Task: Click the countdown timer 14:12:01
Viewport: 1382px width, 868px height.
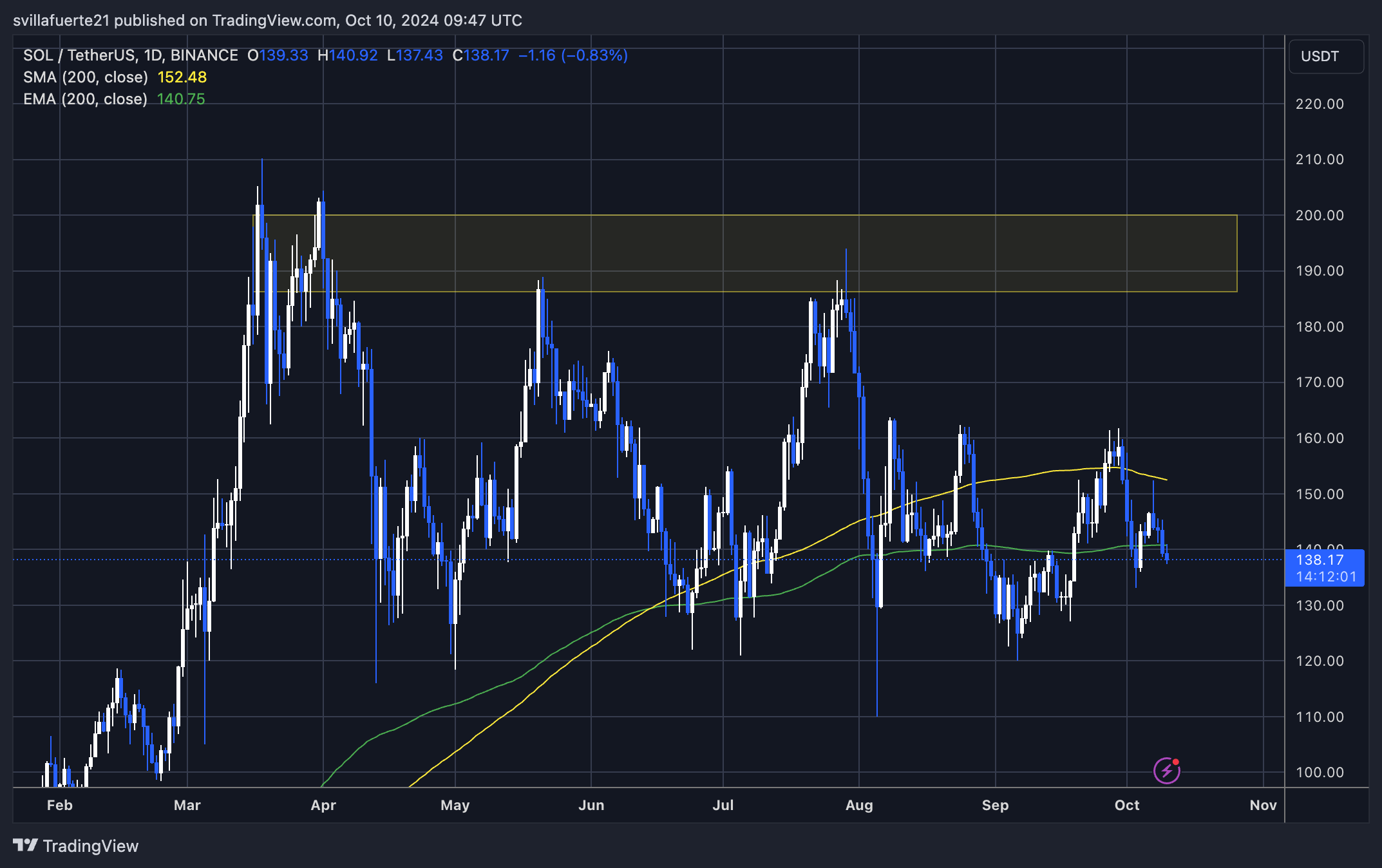Action: coord(1326,577)
